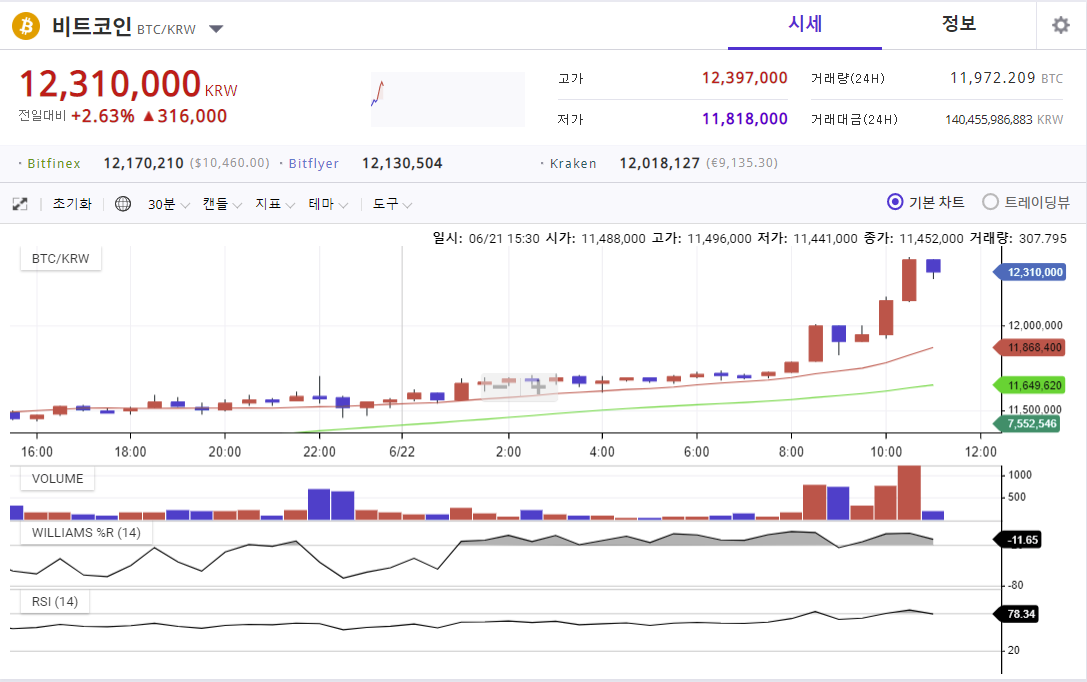
Task: Click the 비트코인 coin name title
Action: pyautogui.click(x=92, y=26)
